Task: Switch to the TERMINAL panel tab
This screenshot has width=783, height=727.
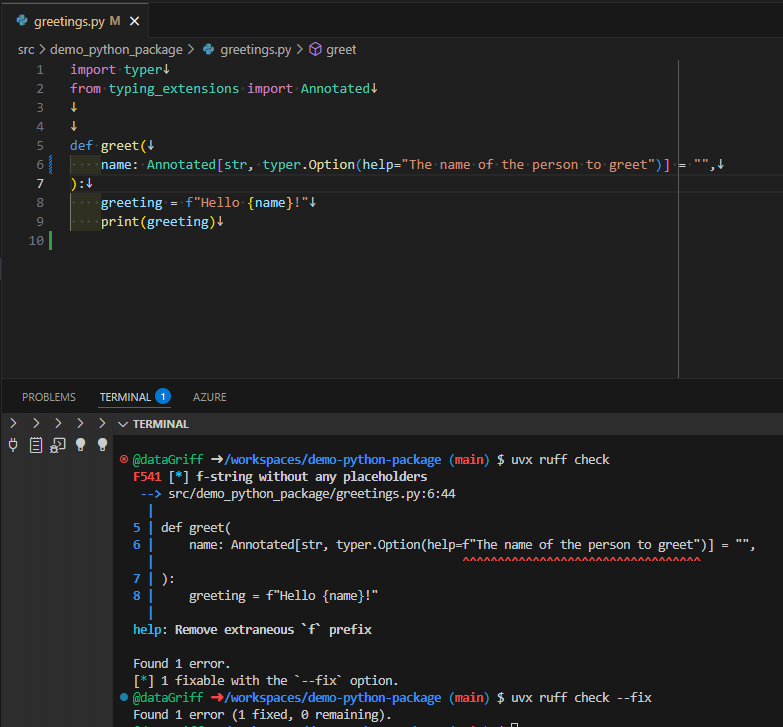Action: pos(125,397)
